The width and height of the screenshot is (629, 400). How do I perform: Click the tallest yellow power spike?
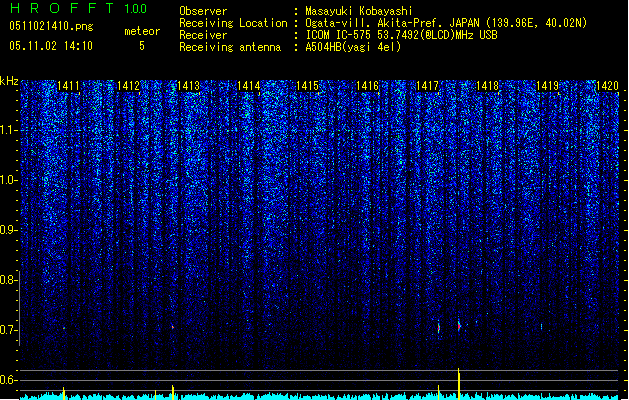tap(459, 384)
